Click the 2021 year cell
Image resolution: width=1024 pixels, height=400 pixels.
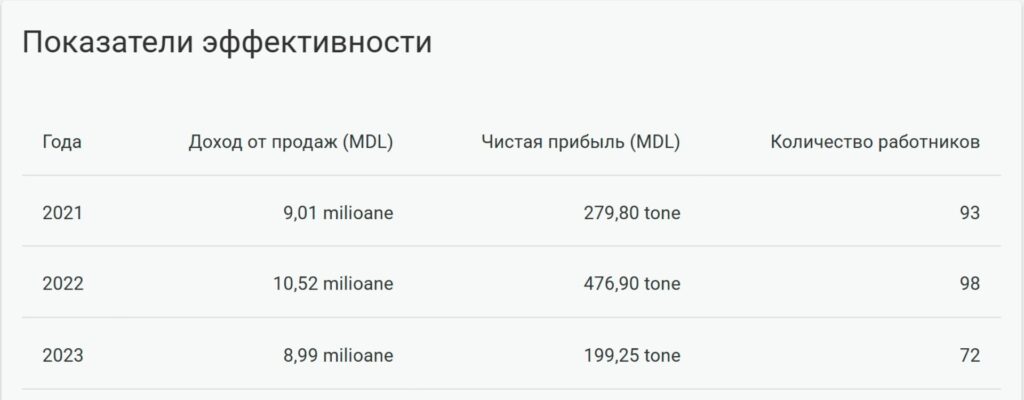(x=63, y=213)
